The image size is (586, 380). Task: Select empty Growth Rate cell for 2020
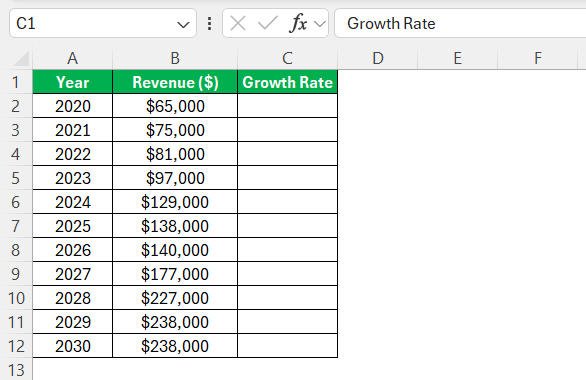pos(287,106)
